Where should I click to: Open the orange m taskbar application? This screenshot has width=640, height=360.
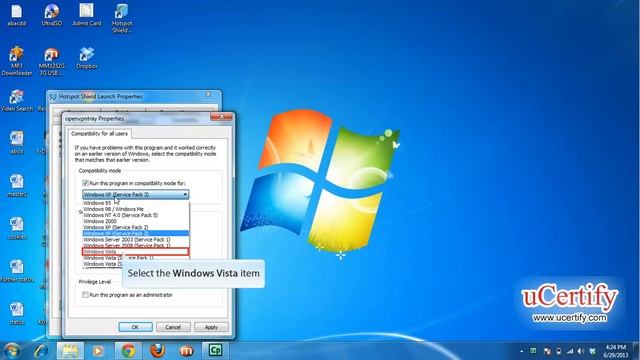186,351
